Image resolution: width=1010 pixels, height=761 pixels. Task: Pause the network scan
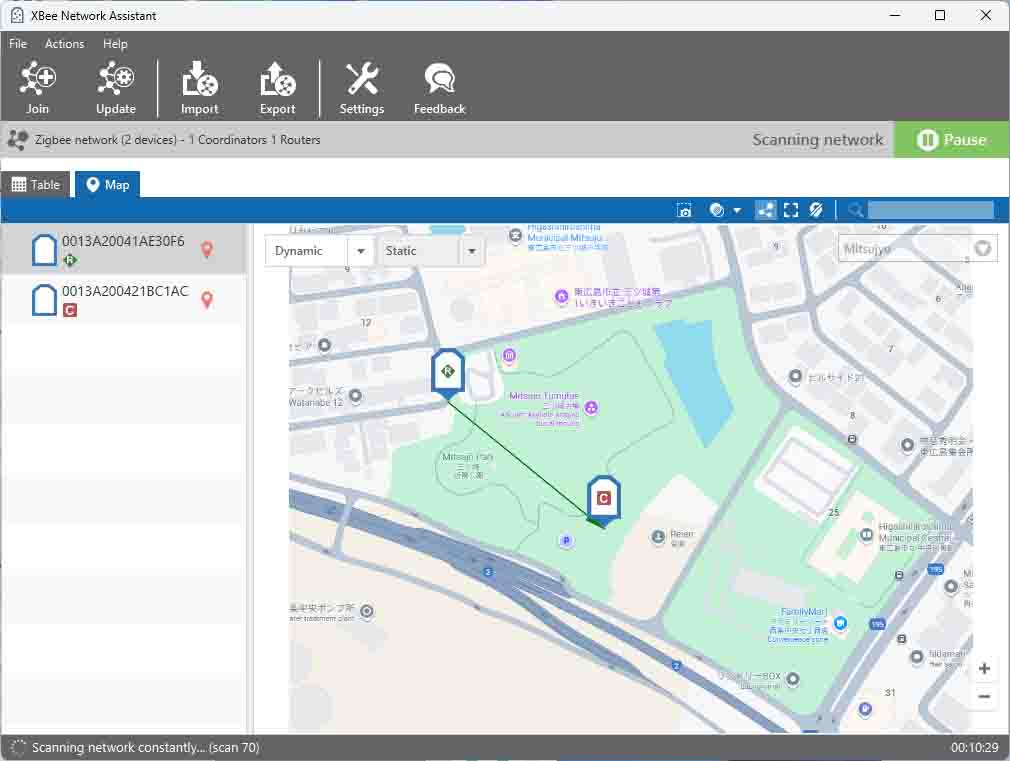pos(951,140)
